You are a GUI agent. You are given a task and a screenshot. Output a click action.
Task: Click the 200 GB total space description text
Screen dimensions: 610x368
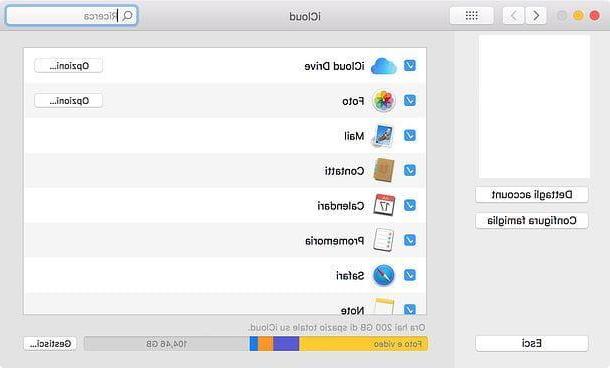tap(337, 328)
